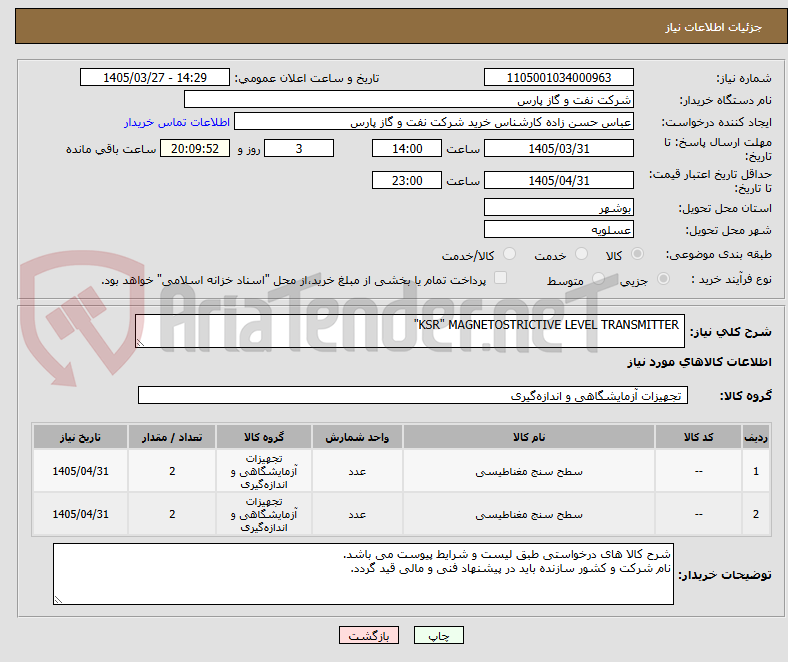Click goods group cell in row 1
The height and width of the screenshot is (662, 788).
pos(264,471)
